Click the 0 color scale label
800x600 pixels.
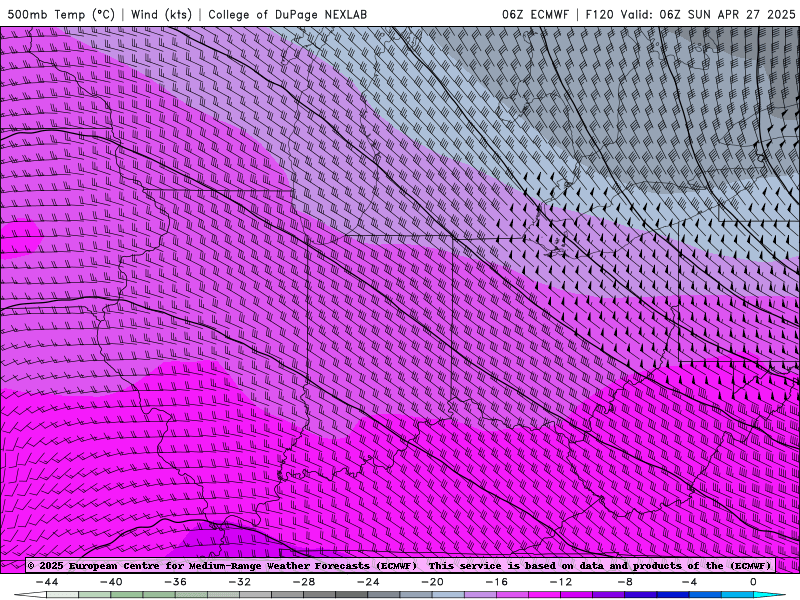(753, 582)
